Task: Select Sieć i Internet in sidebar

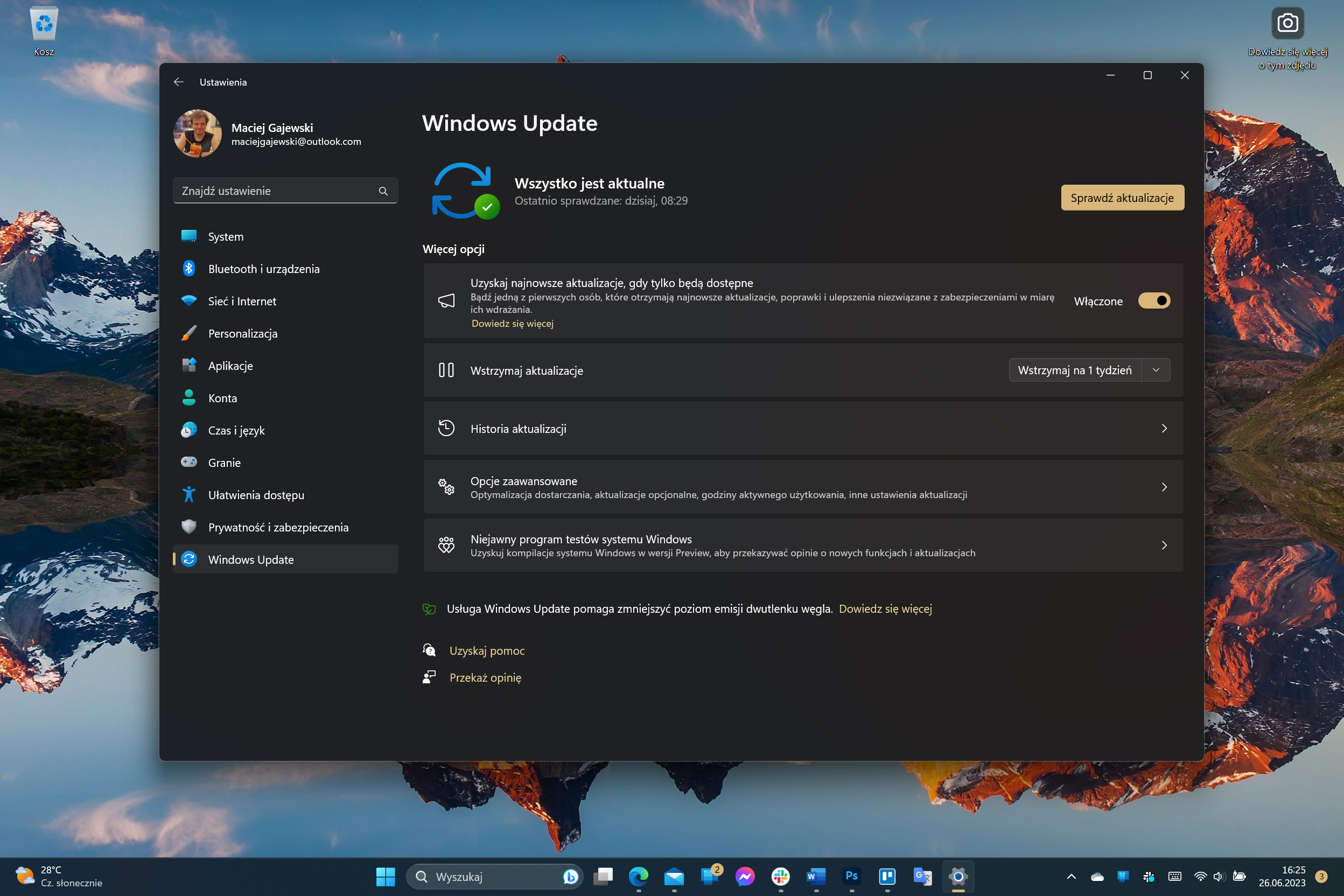Action: [x=285, y=301]
